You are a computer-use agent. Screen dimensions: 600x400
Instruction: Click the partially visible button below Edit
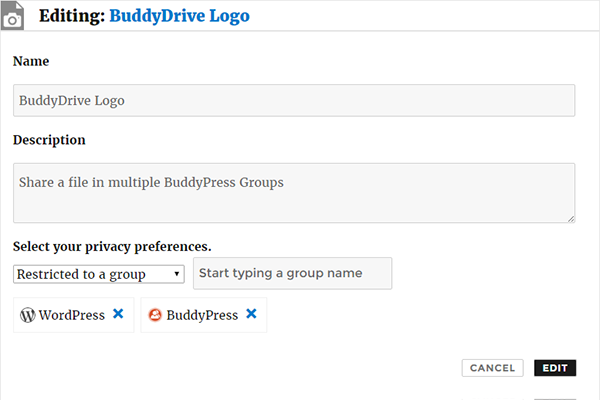coord(555,397)
